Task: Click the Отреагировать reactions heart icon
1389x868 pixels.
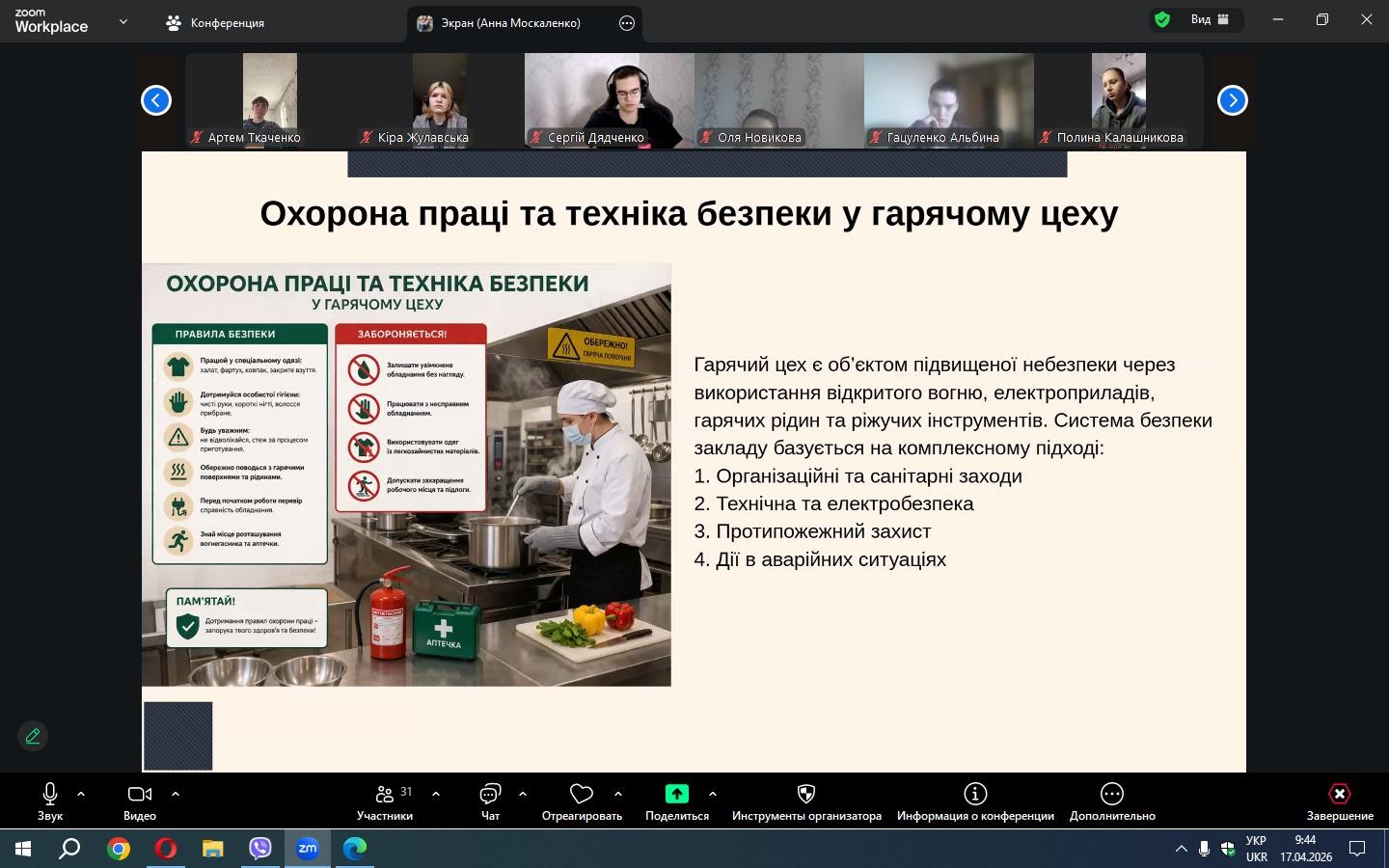Action: click(582, 795)
